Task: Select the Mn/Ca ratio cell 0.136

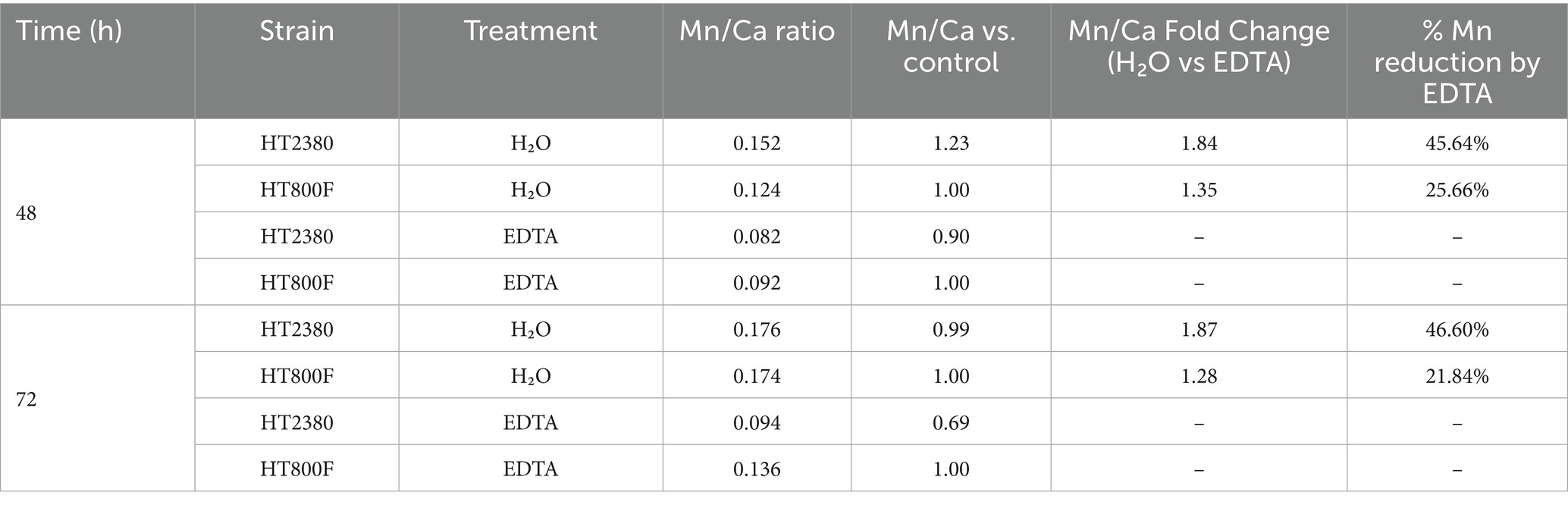Action: pyautogui.click(x=757, y=469)
